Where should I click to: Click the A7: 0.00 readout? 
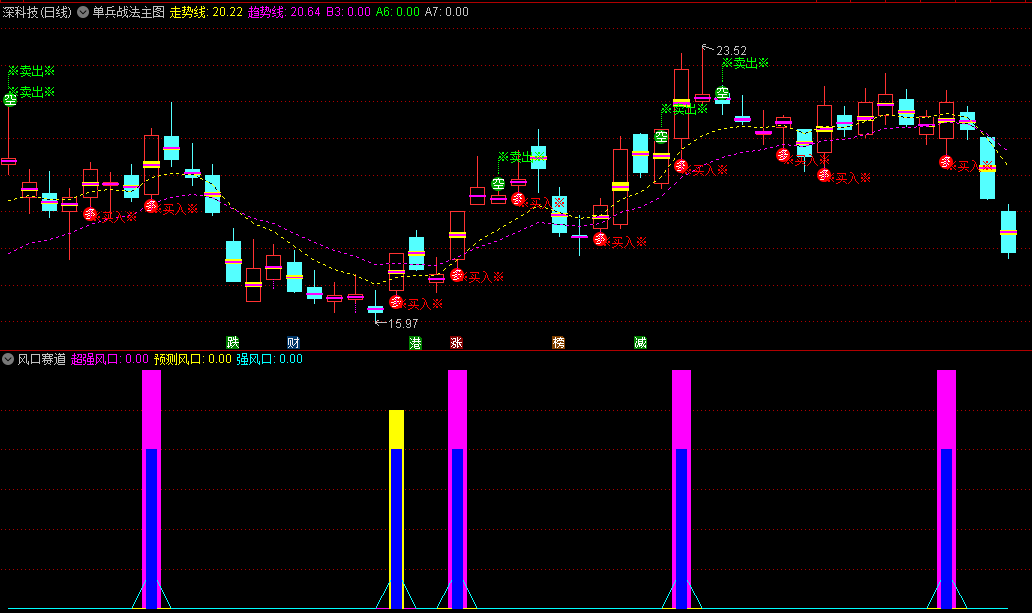click(x=447, y=12)
